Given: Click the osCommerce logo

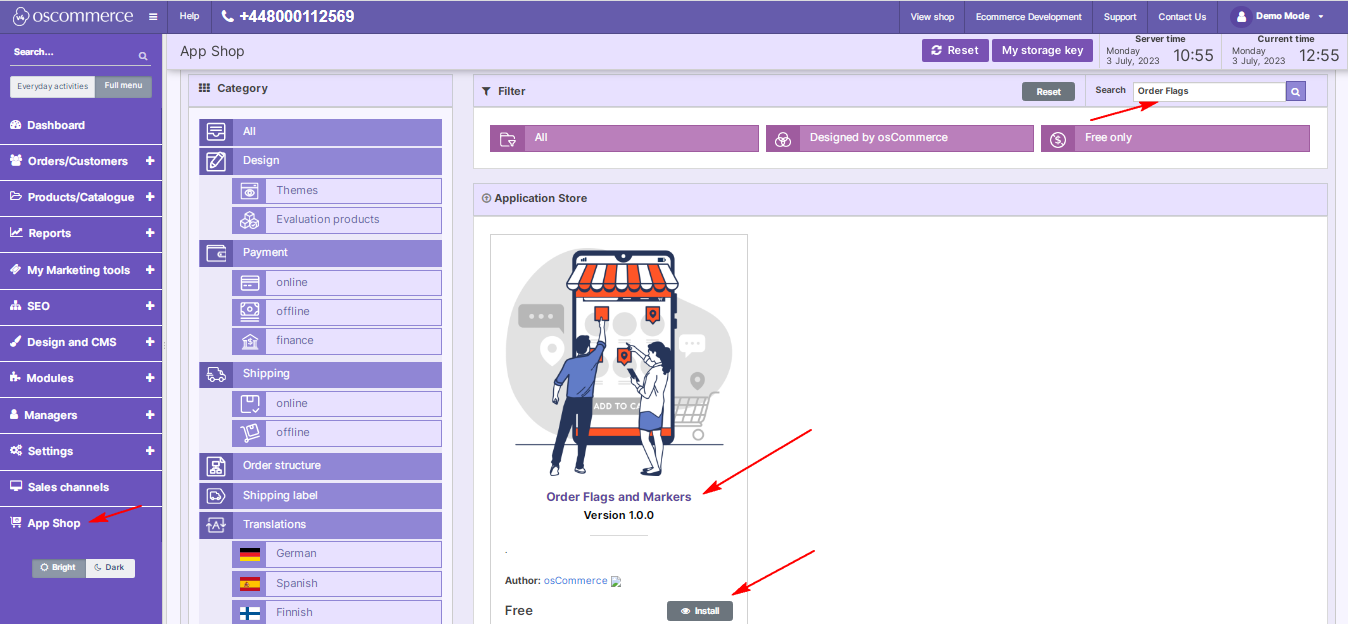Looking at the screenshot, I should point(72,16).
